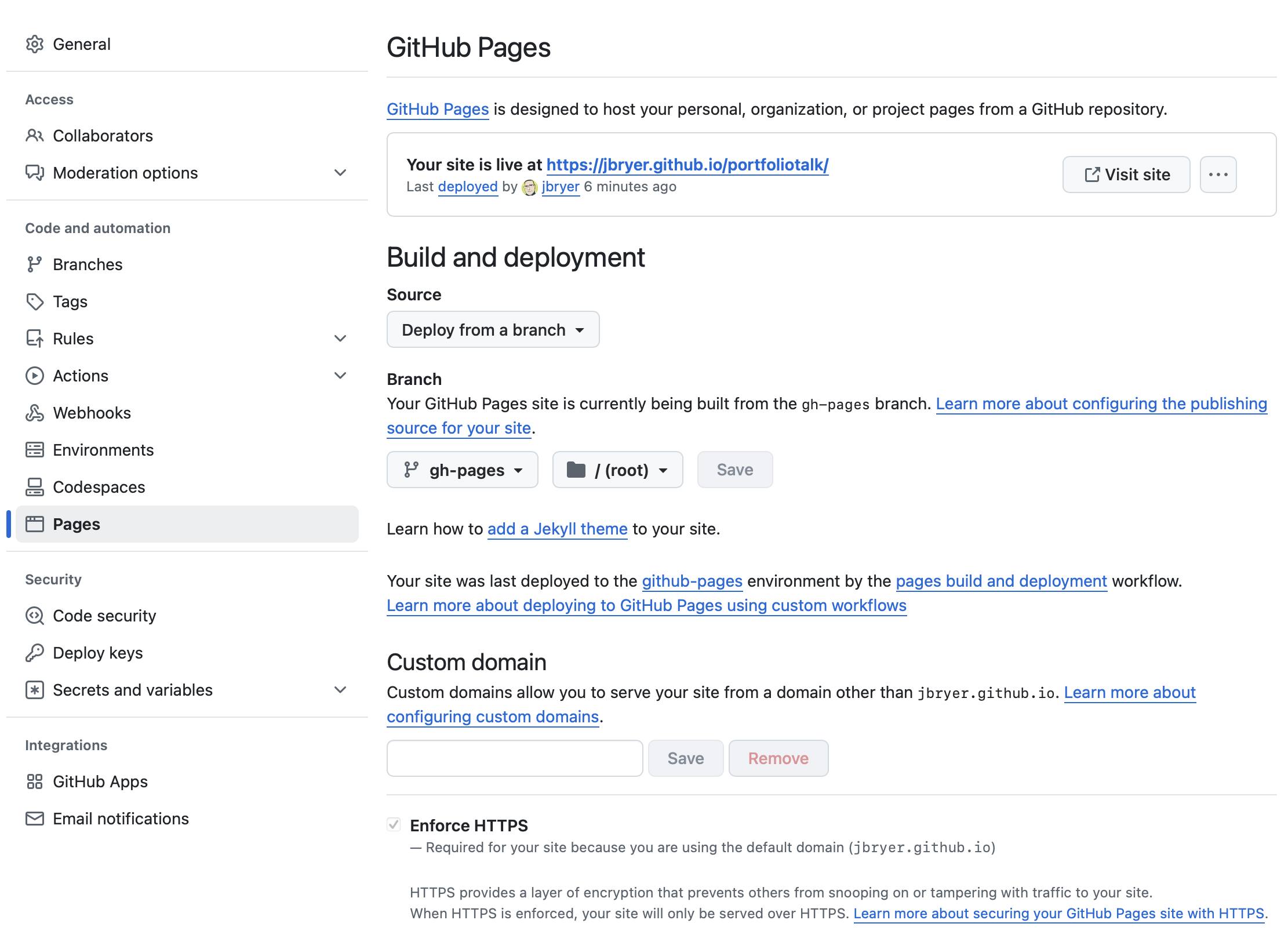Screen dimensions: 1288x938
Task: Toggle the Enforce HTTPS checkbox
Action: click(x=394, y=824)
